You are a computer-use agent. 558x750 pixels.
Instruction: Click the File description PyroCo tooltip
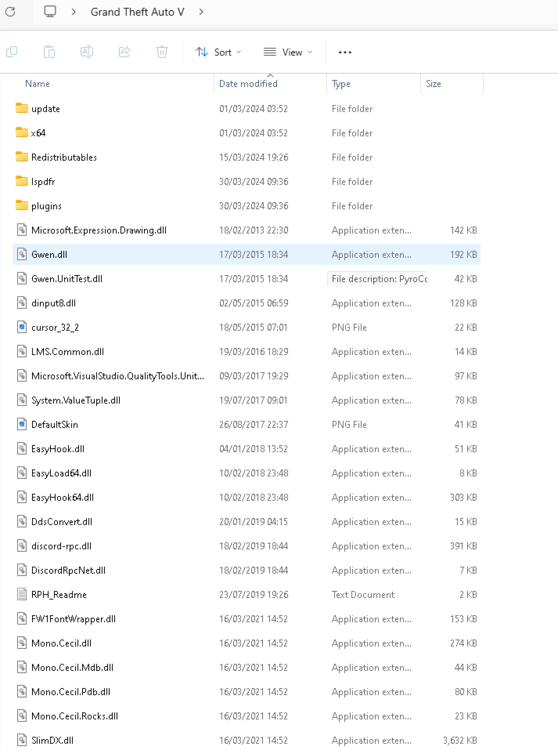point(377,279)
